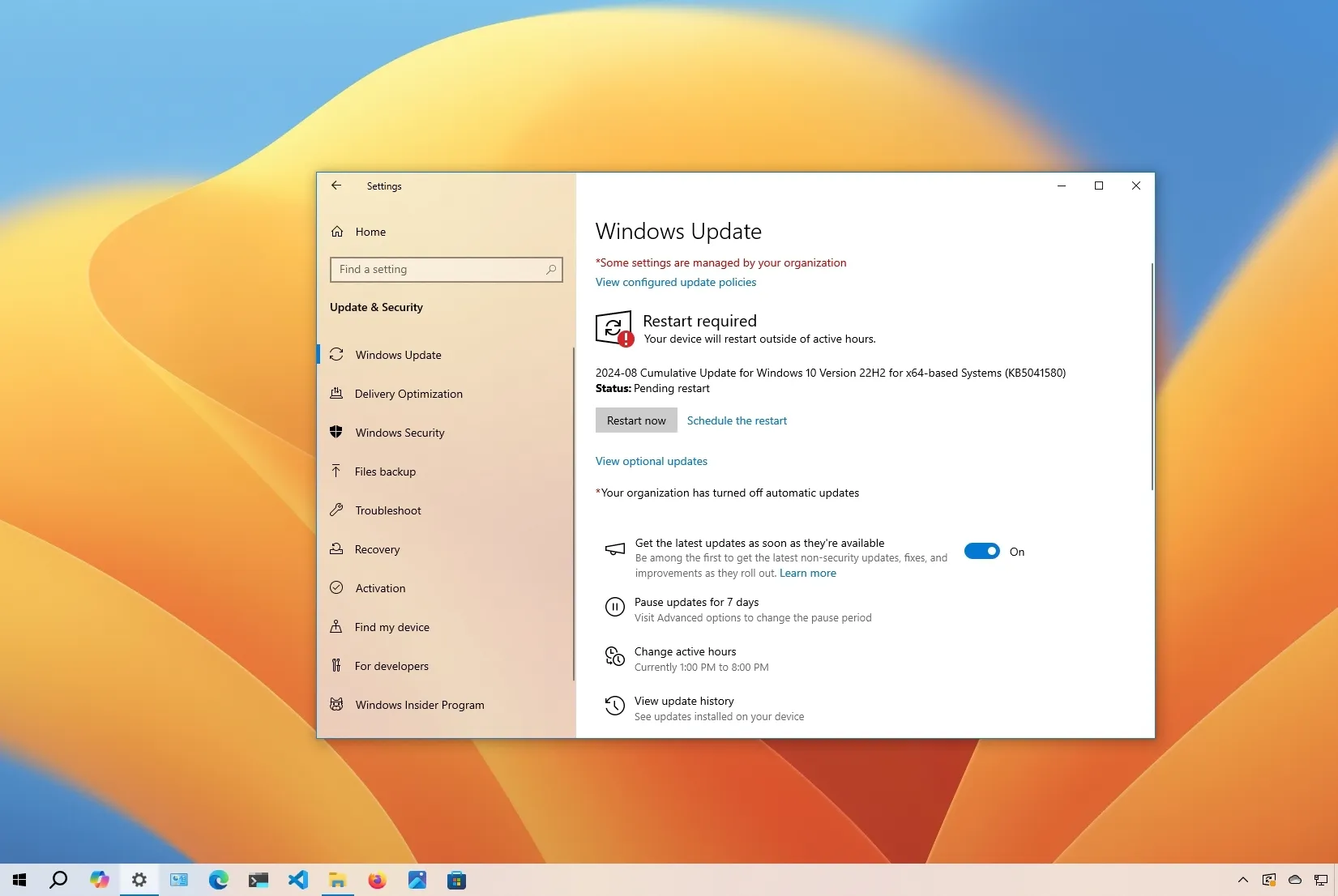The image size is (1338, 896).
Task: Open File Explorer from the taskbar
Action: (337, 880)
